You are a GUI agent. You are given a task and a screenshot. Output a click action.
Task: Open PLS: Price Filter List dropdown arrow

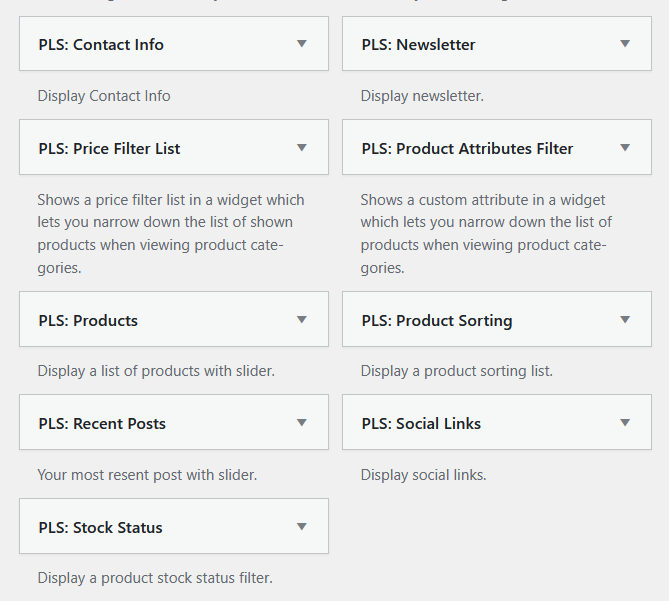pos(302,148)
